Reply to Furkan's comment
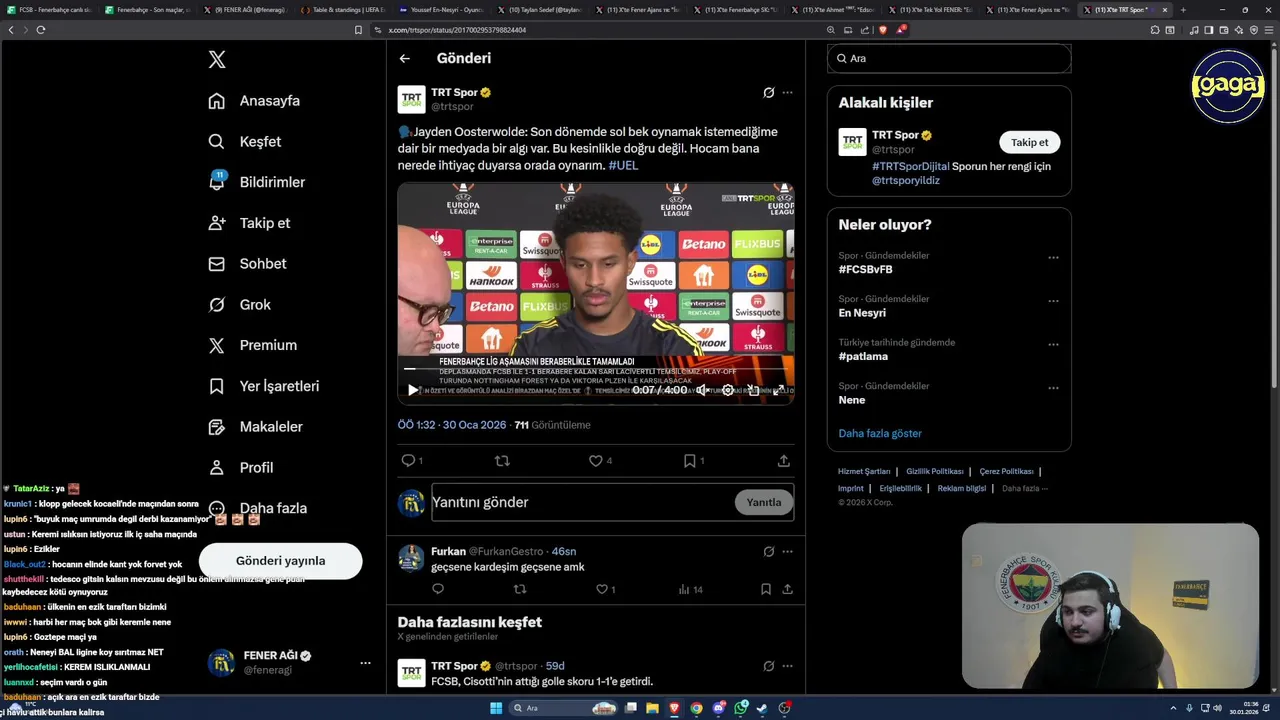Screen dimensions: 1280x720 (438, 590)
